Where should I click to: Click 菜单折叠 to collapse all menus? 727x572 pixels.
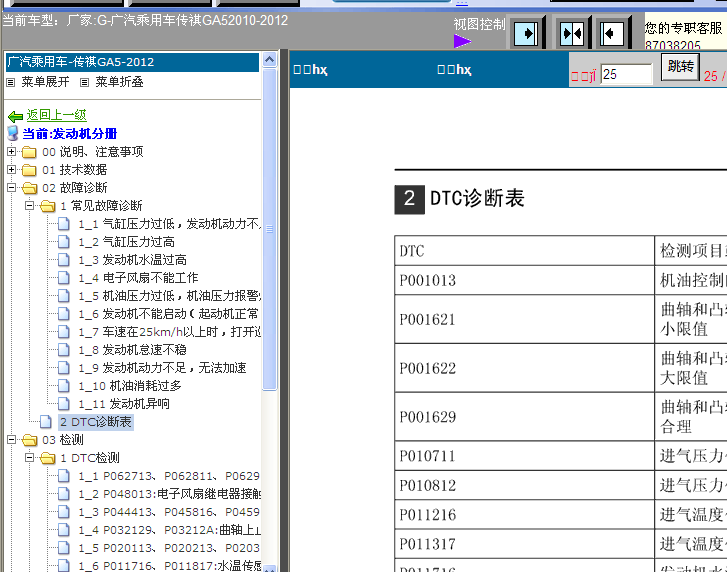(x=119, y=82)
